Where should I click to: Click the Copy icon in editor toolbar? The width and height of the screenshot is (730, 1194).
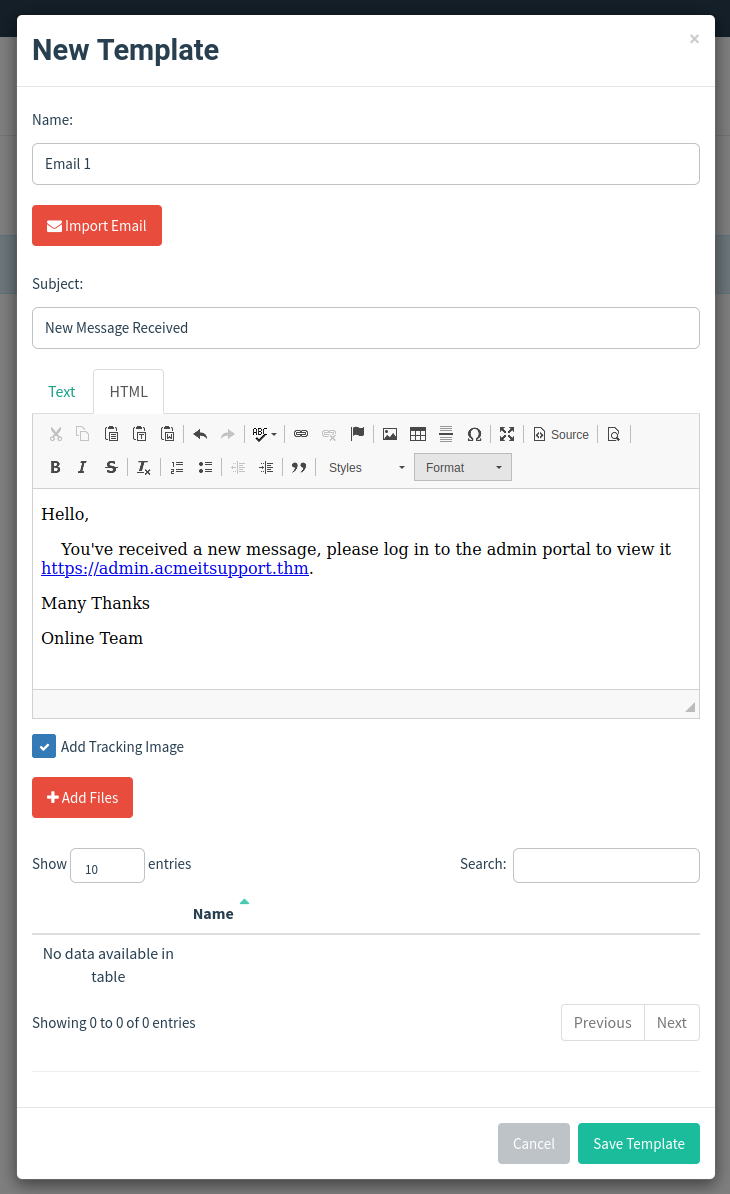[83, 434]
